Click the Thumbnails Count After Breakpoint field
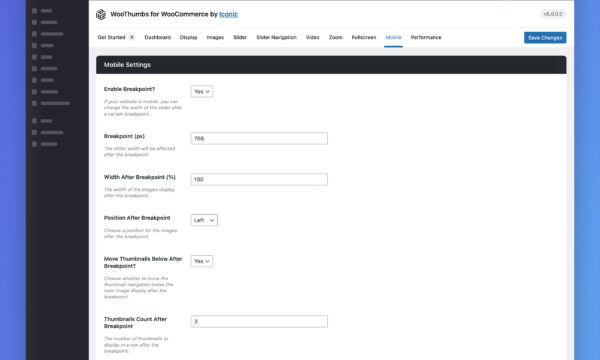This screenshot has width=600, height=360. pyautogui.click(x=259, y=321)
